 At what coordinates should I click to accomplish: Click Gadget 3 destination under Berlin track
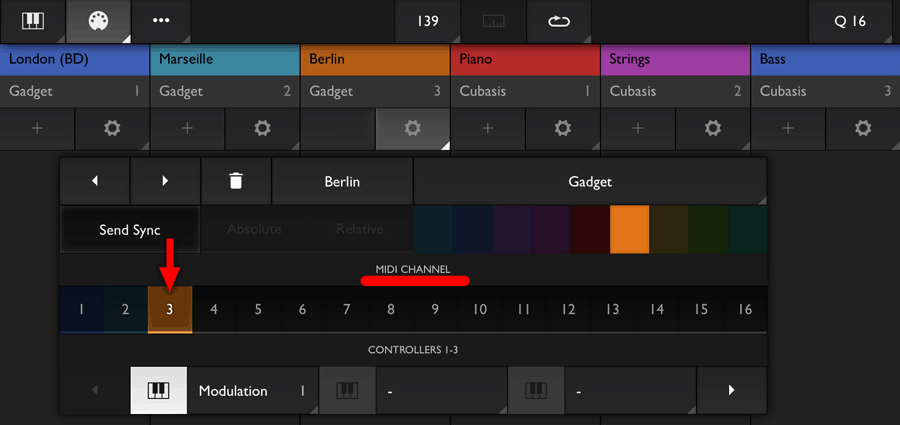tap(375, 91)
